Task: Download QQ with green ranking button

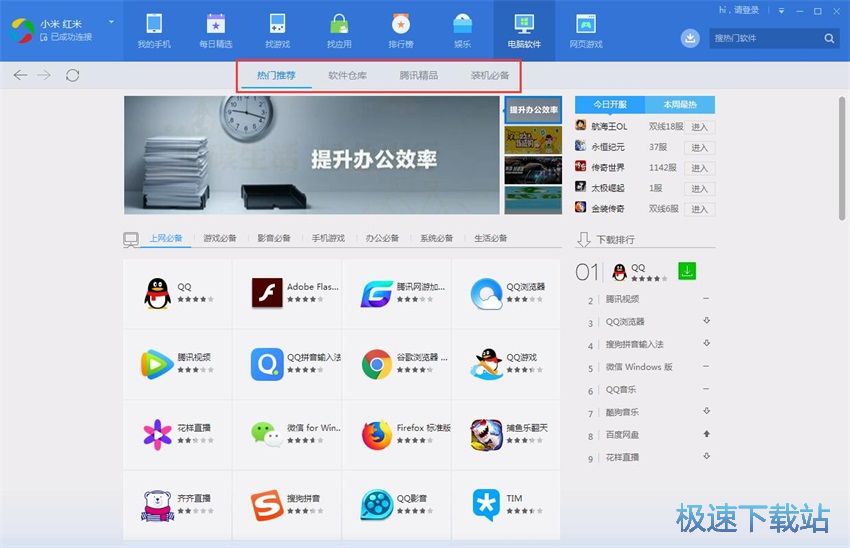Action: (687, 271)
